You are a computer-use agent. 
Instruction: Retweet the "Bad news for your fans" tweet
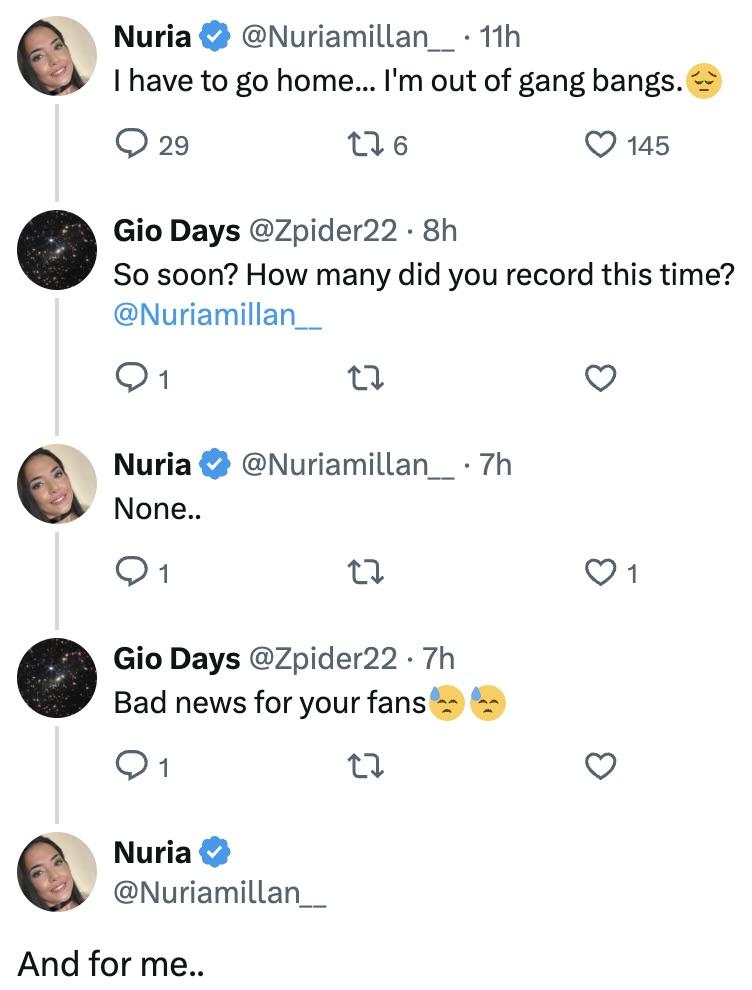(x=362, y=766)
